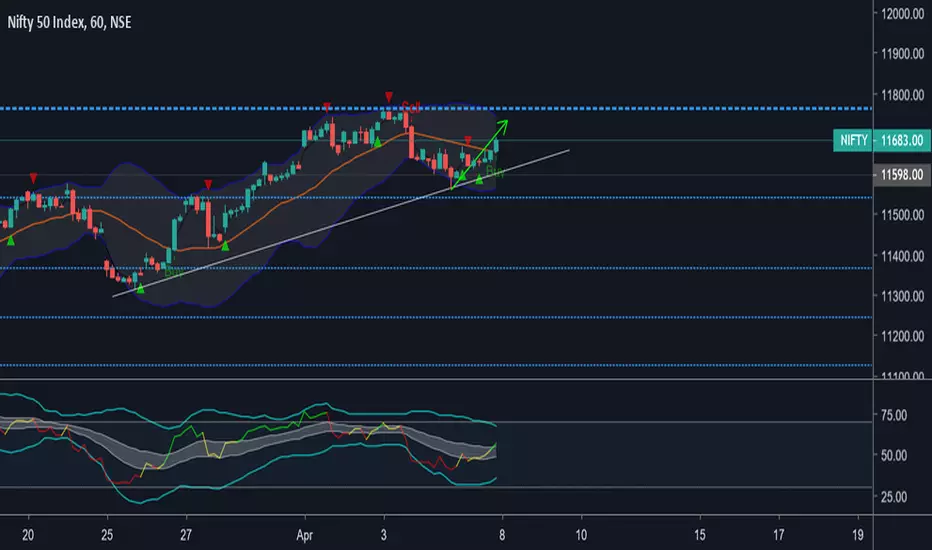The height and width of the screenshot is (550, 932).
Task: Click the date label 27 on time axis
Action: (186, 535)
